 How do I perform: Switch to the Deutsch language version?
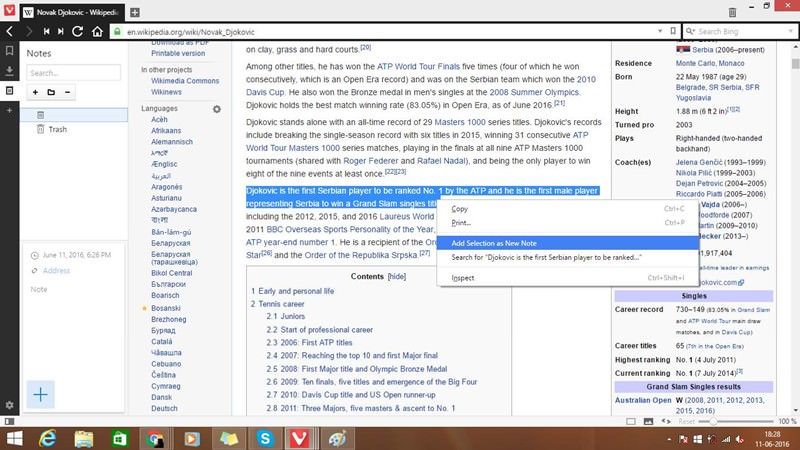click(164, 408)
